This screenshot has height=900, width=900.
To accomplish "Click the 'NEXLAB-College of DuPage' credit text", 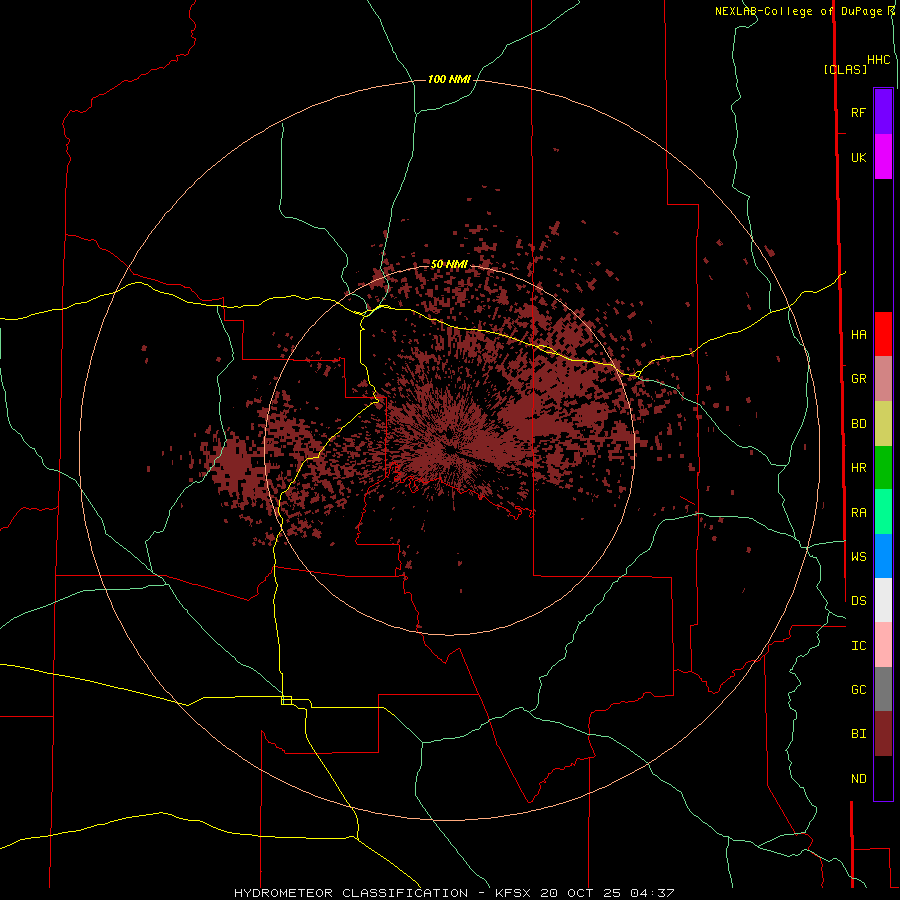I will [798, 11].
